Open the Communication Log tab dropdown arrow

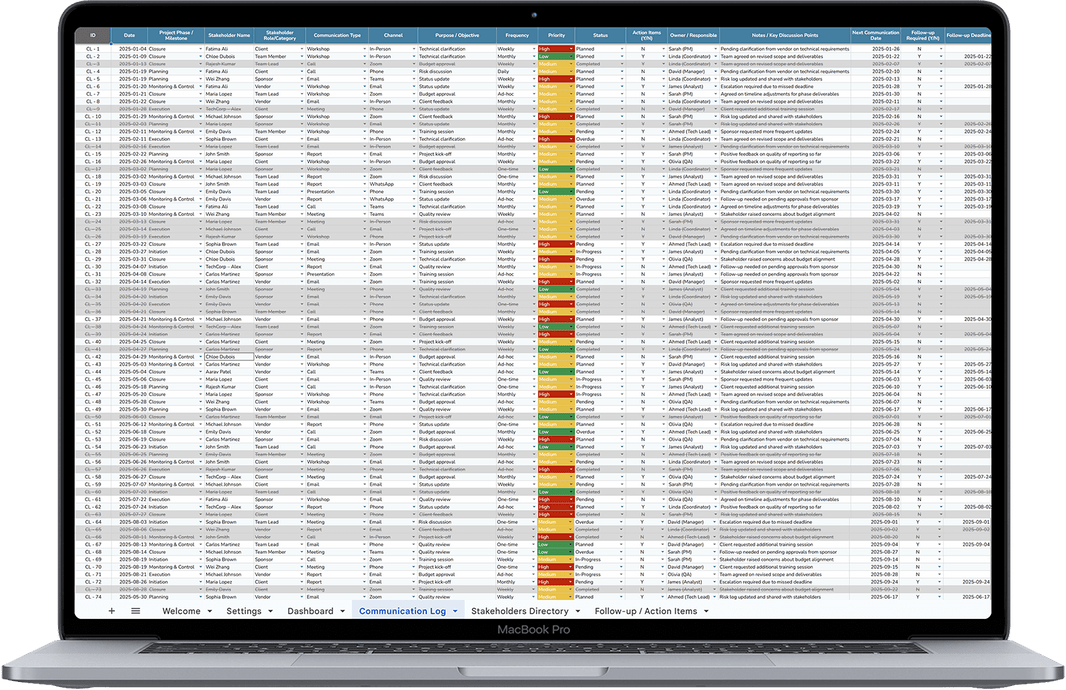click(455, 611)
